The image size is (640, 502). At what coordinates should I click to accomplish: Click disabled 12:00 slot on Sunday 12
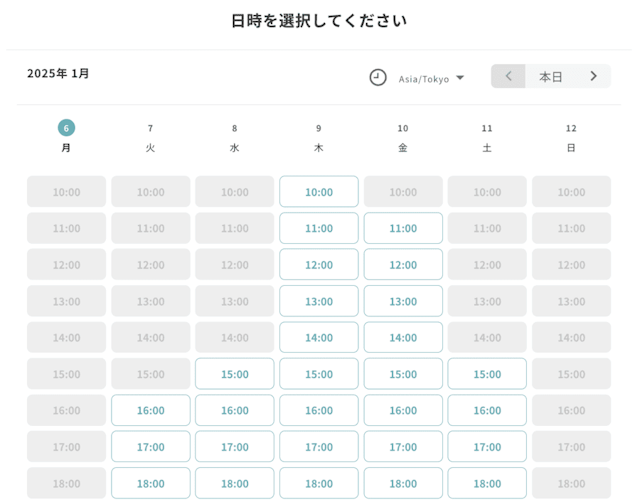571,264
